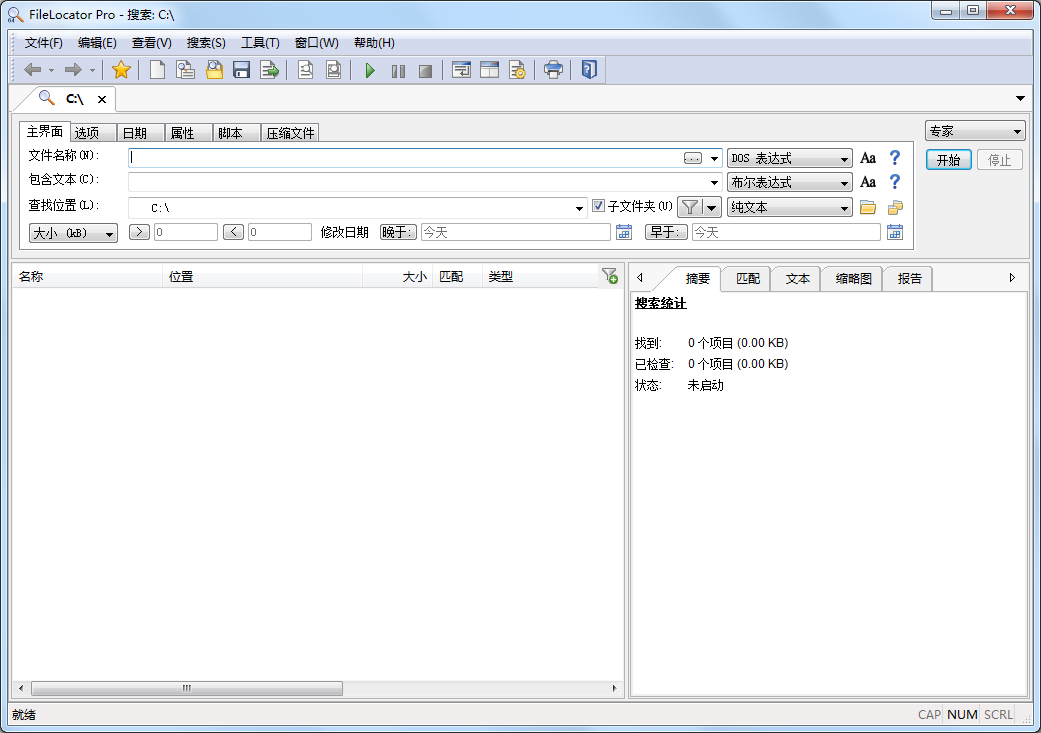Viewport: 1041px width, 733px height.
Task: Click the export results icon with green arrow
Action: click(x=269, y=70)
